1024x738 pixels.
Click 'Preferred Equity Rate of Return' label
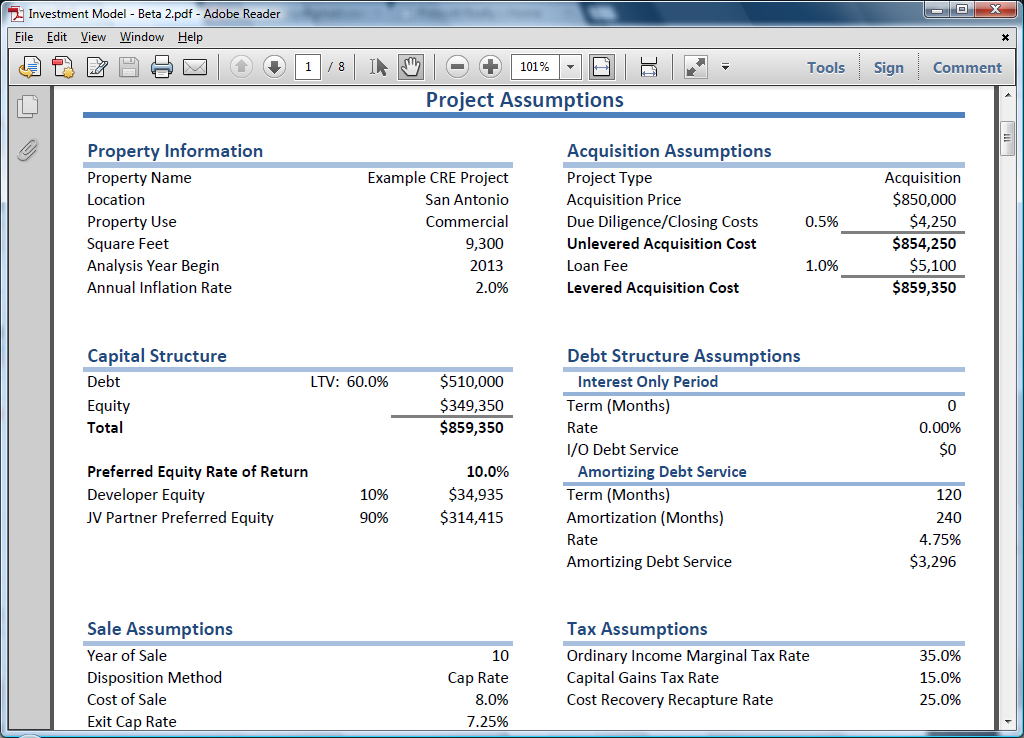click(197, 472)
